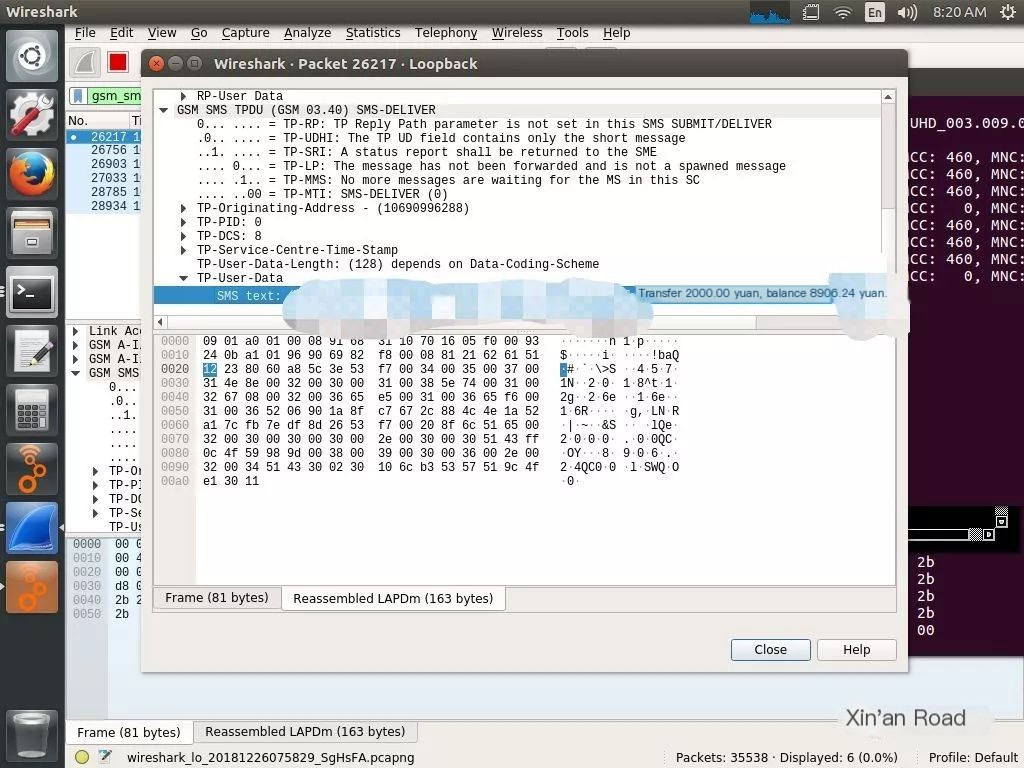This screenshot has width=1024, height=768.
Task: Collapse the GSM SMS TPDU node
Action: tap(163, 110)
